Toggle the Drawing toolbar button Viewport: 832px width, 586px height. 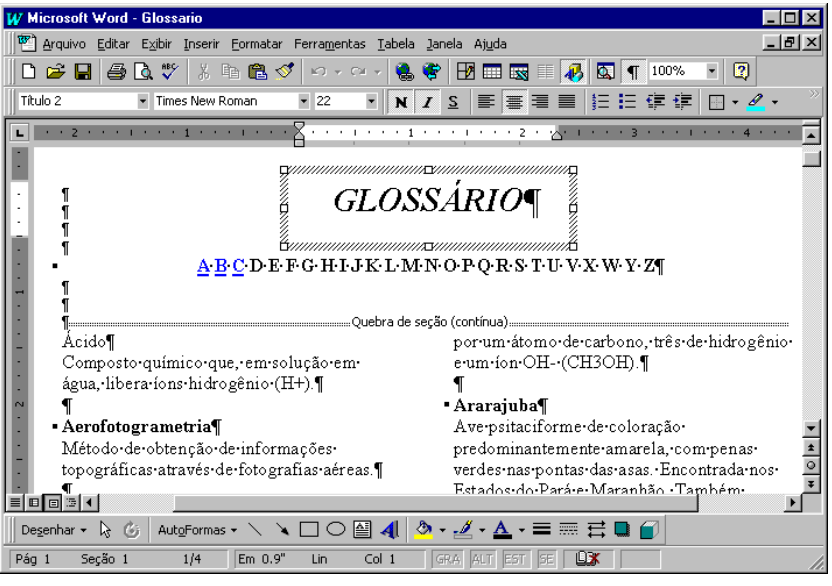pyautogui.click(x=574, y=71)
